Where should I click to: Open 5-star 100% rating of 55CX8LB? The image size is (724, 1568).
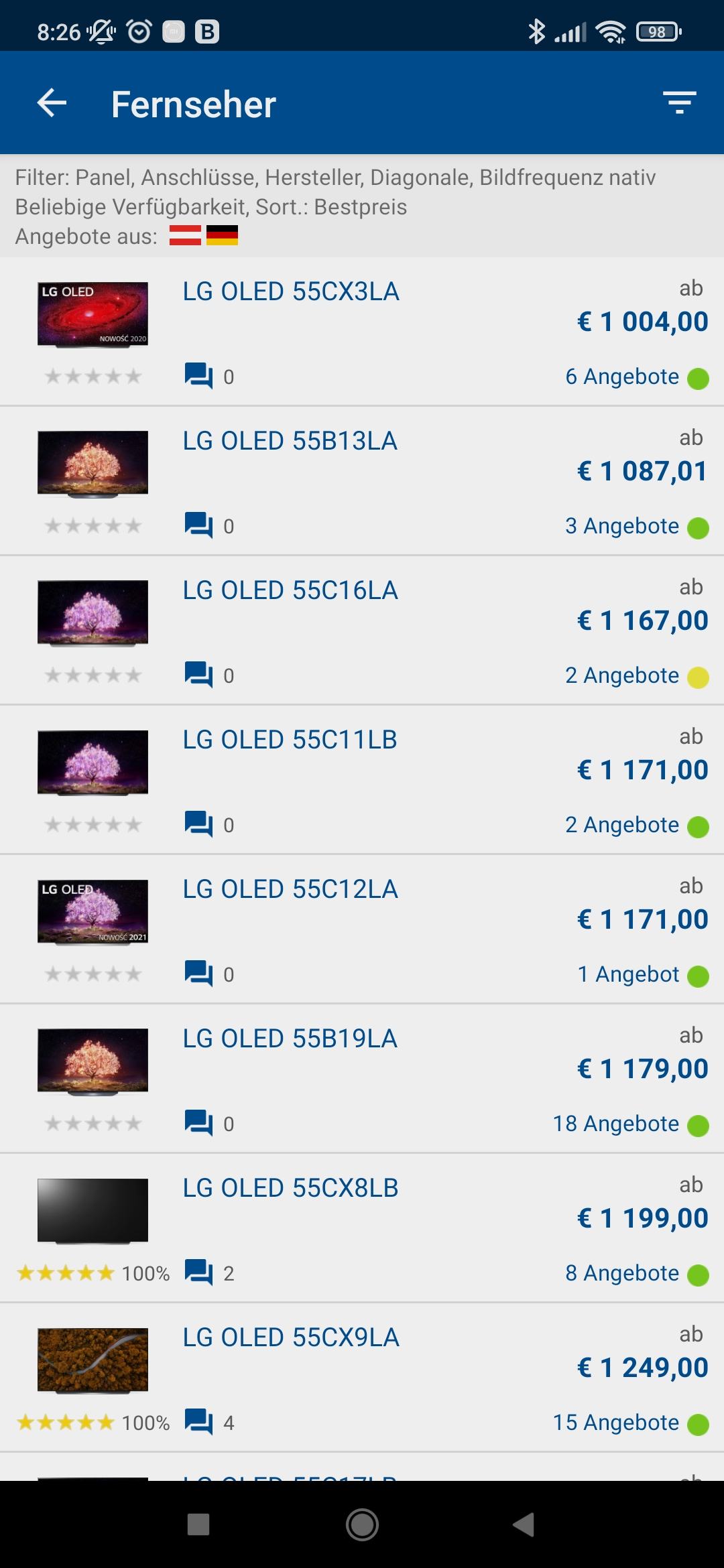[93, 1273]
